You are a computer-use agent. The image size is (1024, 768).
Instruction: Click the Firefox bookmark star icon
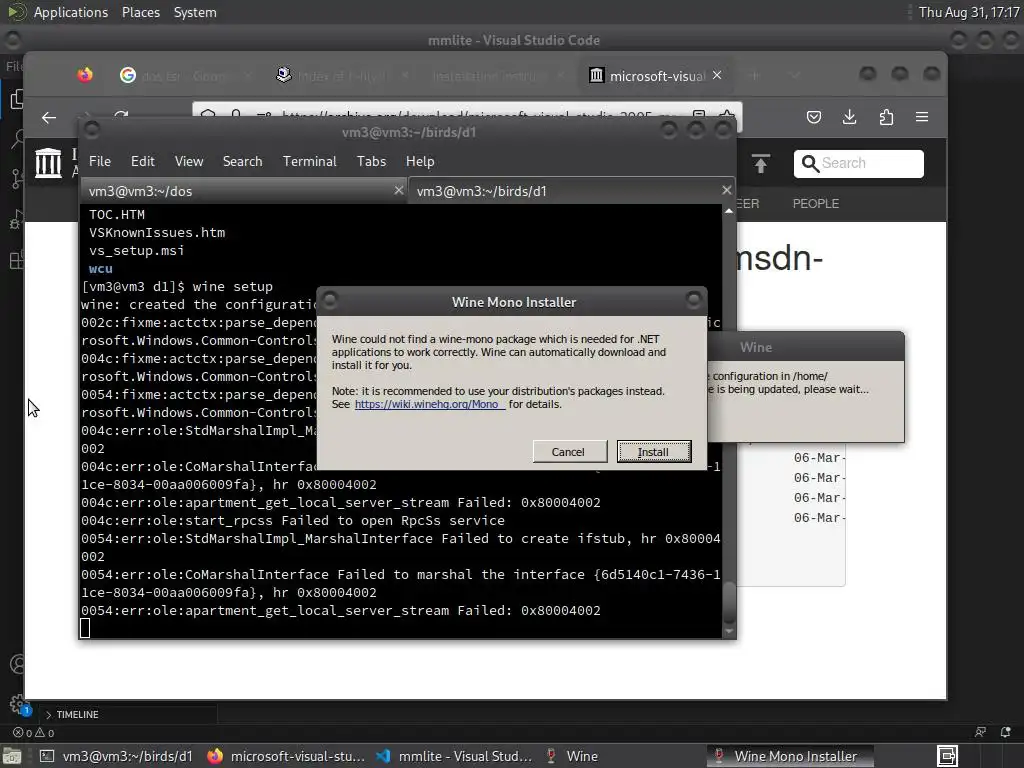coord(726,116)
